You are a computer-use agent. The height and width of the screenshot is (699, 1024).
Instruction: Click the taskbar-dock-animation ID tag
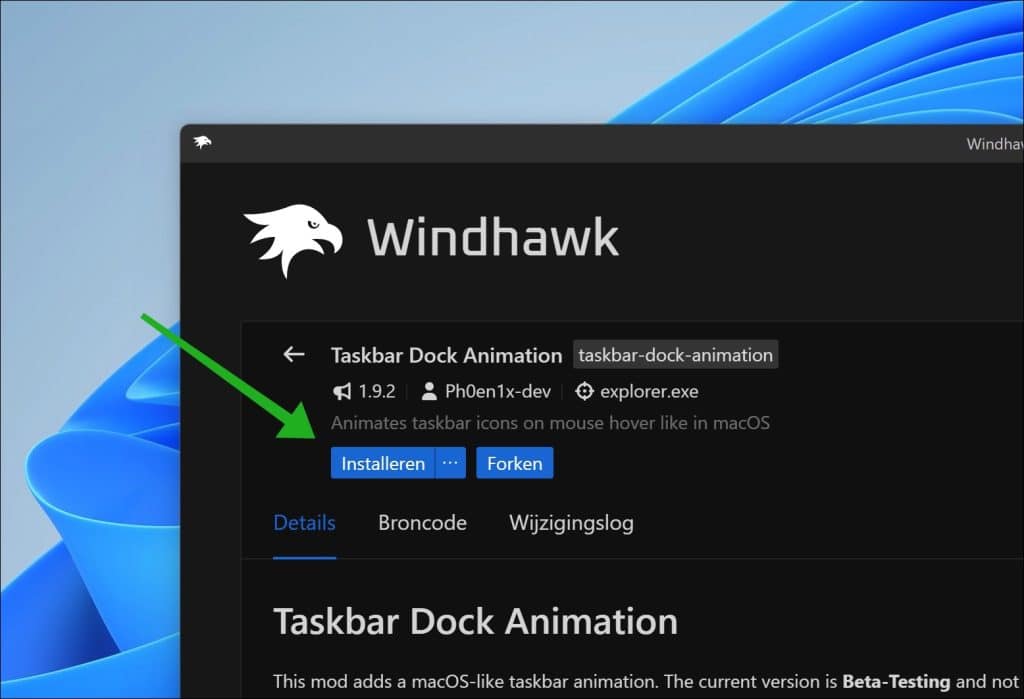point(675,355)
